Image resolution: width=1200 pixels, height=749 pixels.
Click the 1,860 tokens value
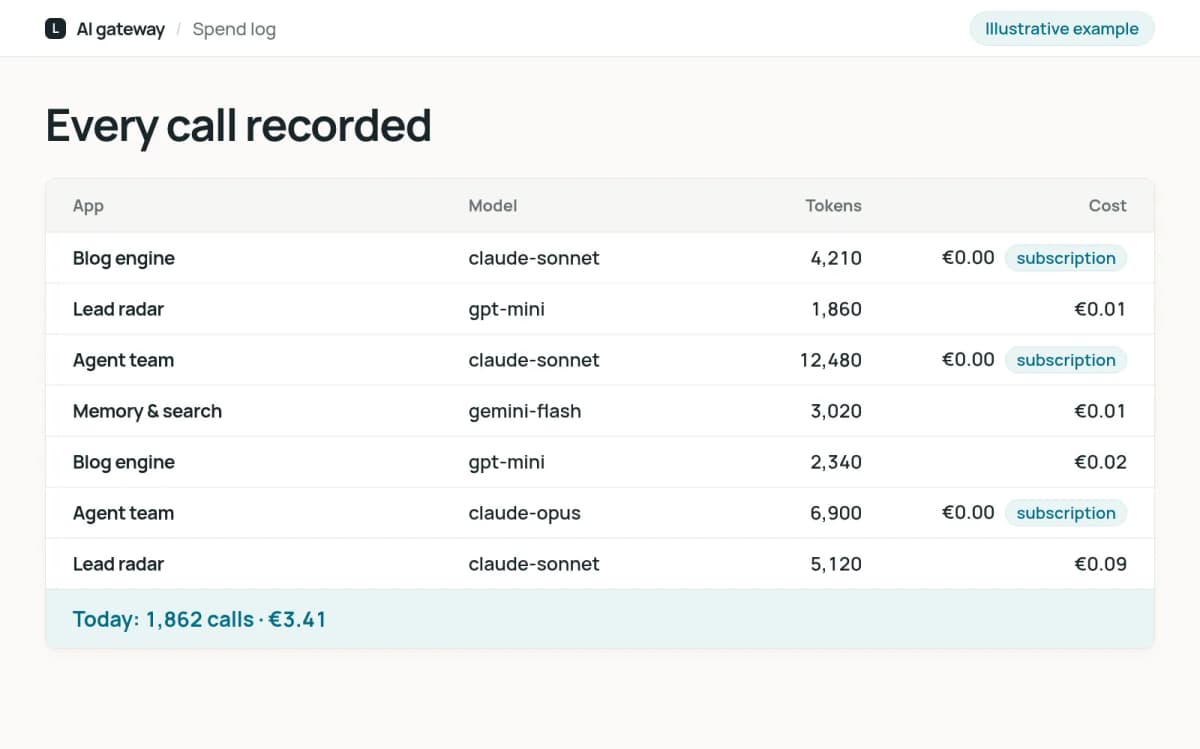(x=837, y=309)
